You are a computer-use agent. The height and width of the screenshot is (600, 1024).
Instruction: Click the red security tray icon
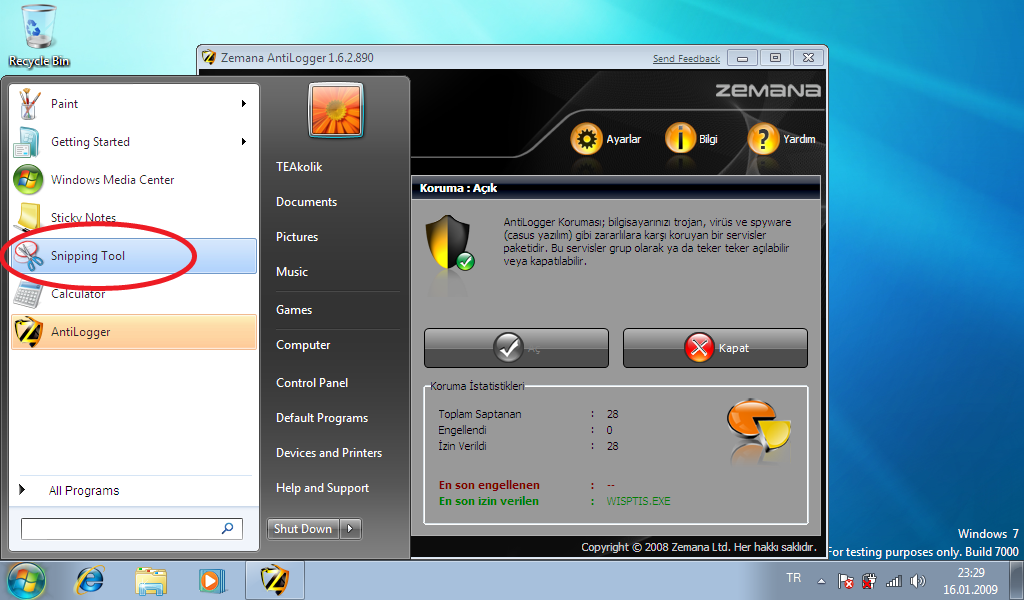click(869, 581)
